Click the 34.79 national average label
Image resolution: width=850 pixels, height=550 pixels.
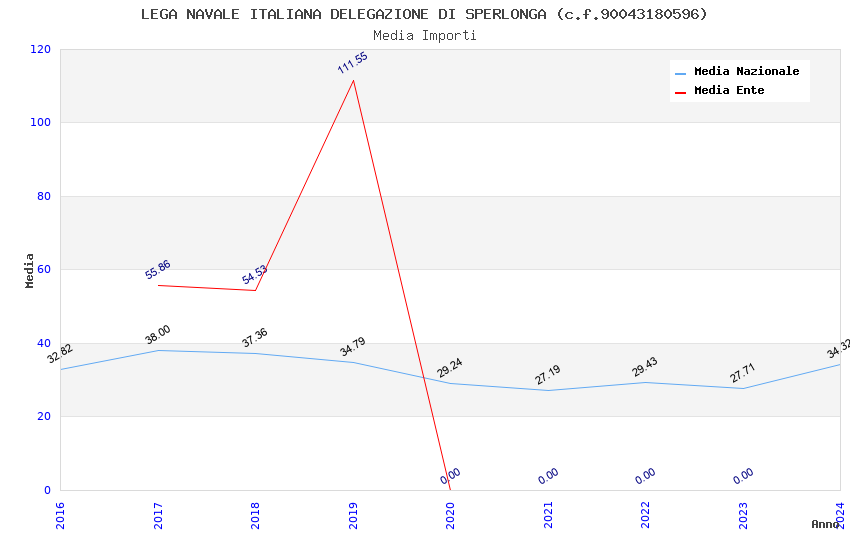tap(352, 347)
